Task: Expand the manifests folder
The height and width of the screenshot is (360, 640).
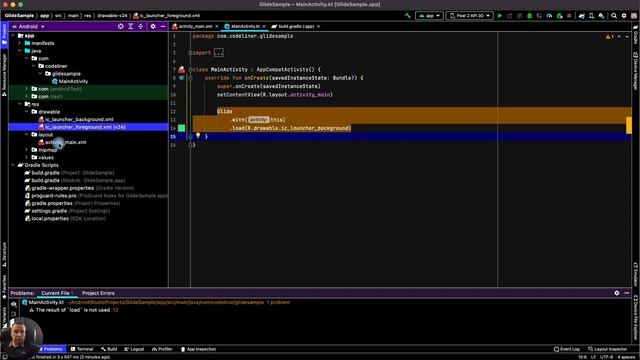Action: pos(20,43)
